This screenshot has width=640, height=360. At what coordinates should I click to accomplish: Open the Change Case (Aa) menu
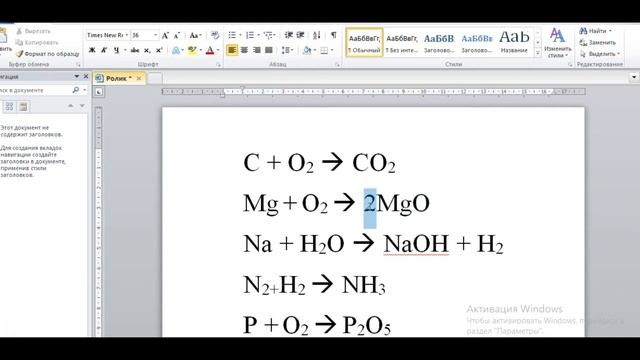click(x=195, y=36)
